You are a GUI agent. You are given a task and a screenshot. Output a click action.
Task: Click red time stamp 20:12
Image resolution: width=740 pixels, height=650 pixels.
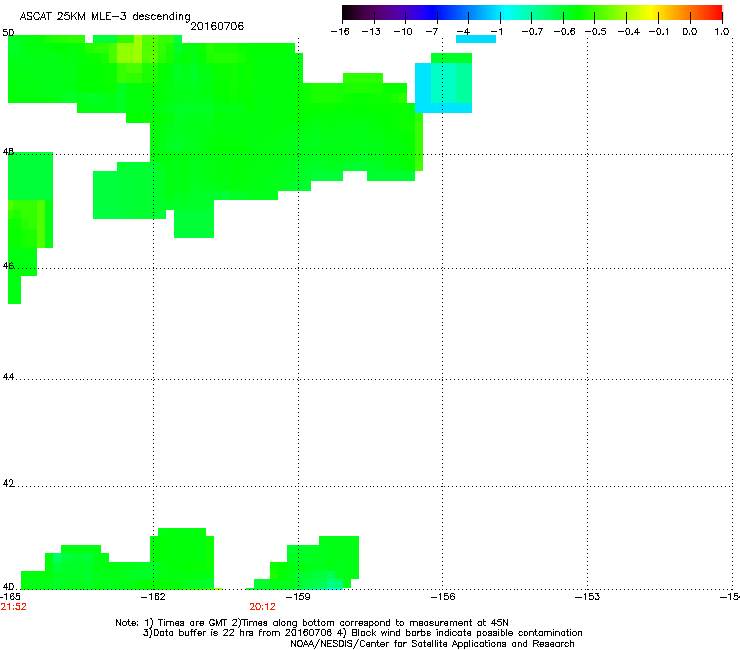tap(262, 607)
